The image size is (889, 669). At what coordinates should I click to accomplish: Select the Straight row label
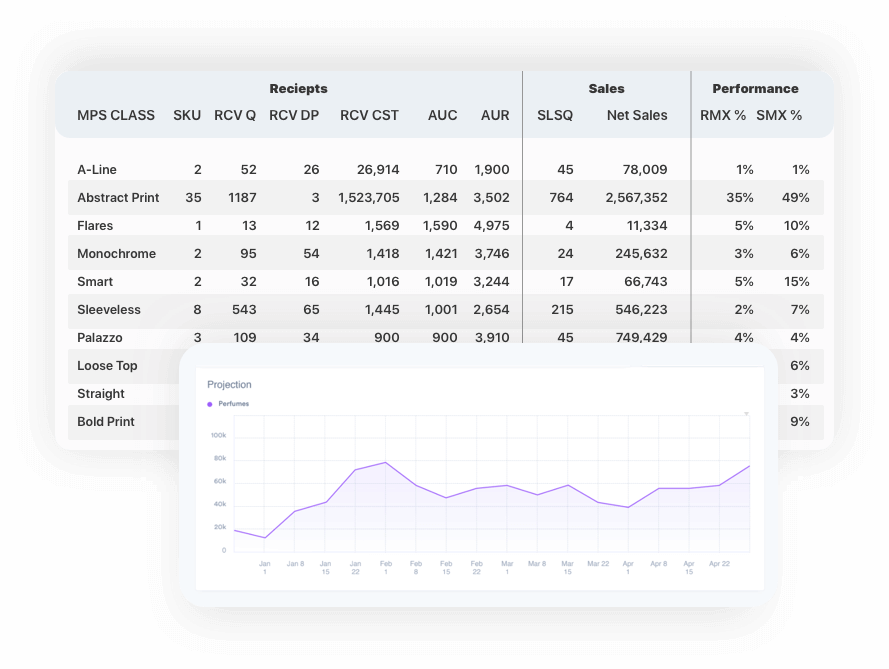[101, 393]
